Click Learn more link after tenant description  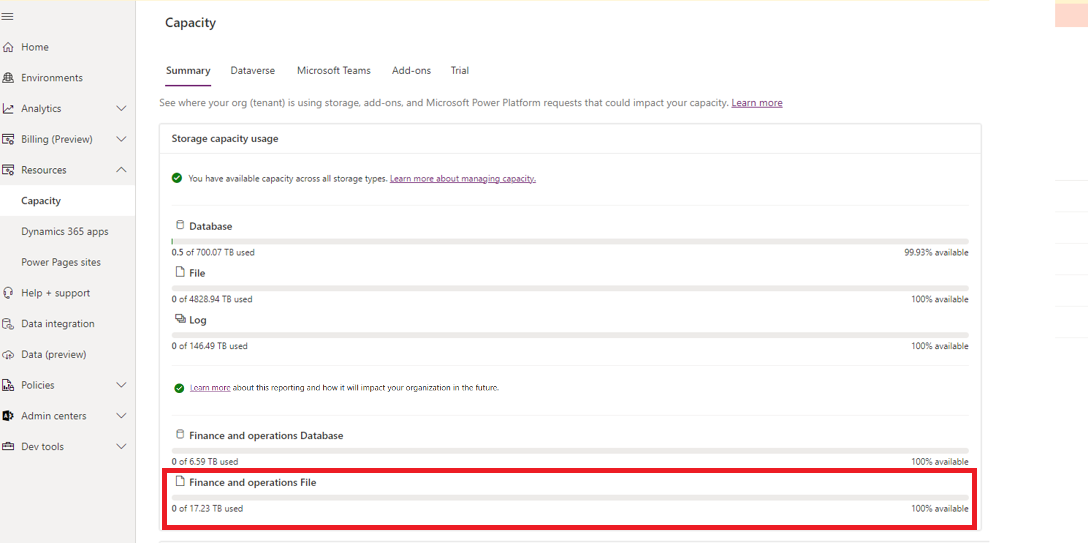(756, 103)
